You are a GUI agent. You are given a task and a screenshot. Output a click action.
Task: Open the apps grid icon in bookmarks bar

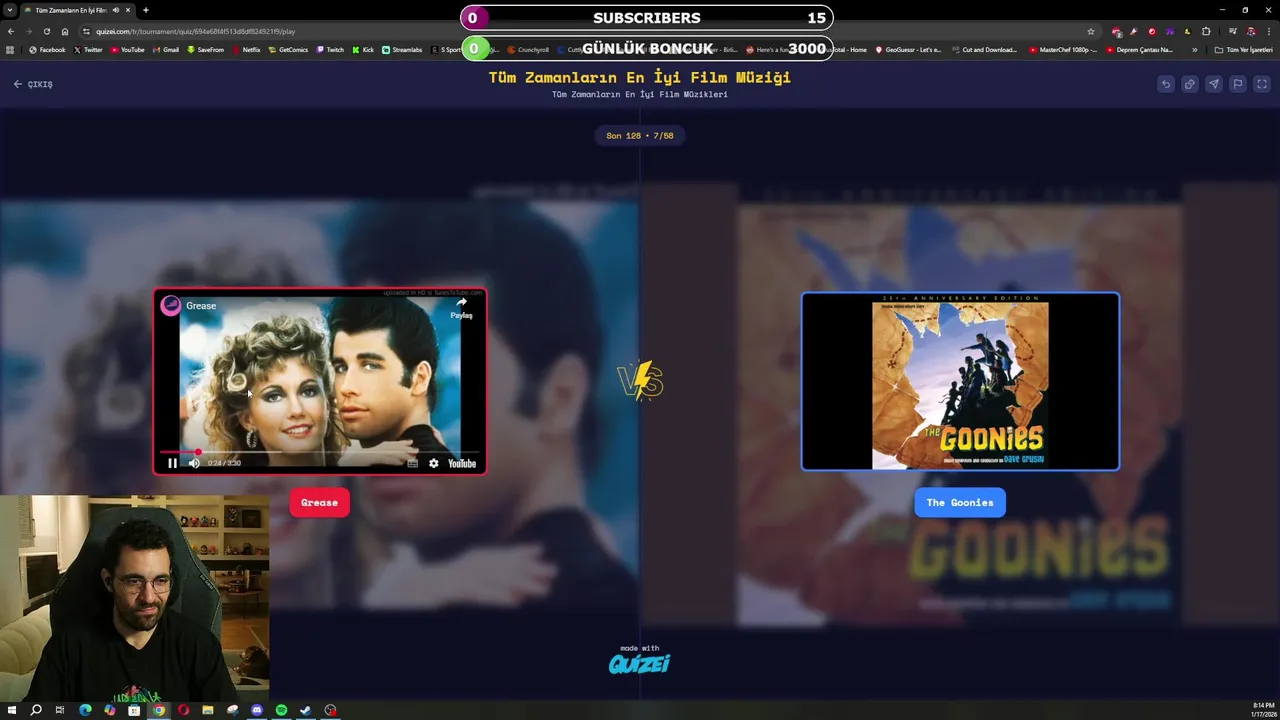click(x=10, y=49)
